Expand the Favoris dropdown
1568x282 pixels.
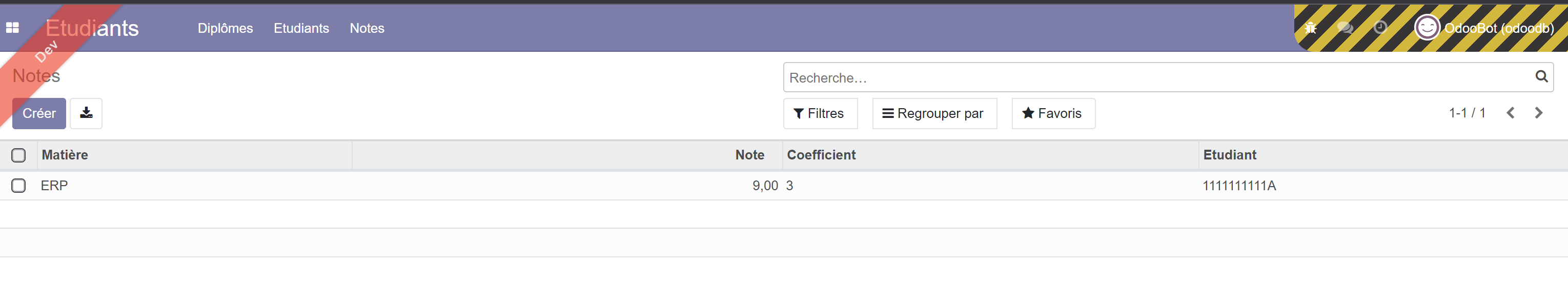[x=1052, y=113]
